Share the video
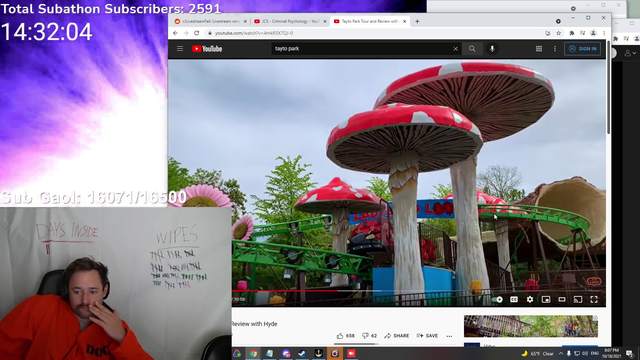Image resolution: width=640 pixels, height=360 pixels. 397,336
